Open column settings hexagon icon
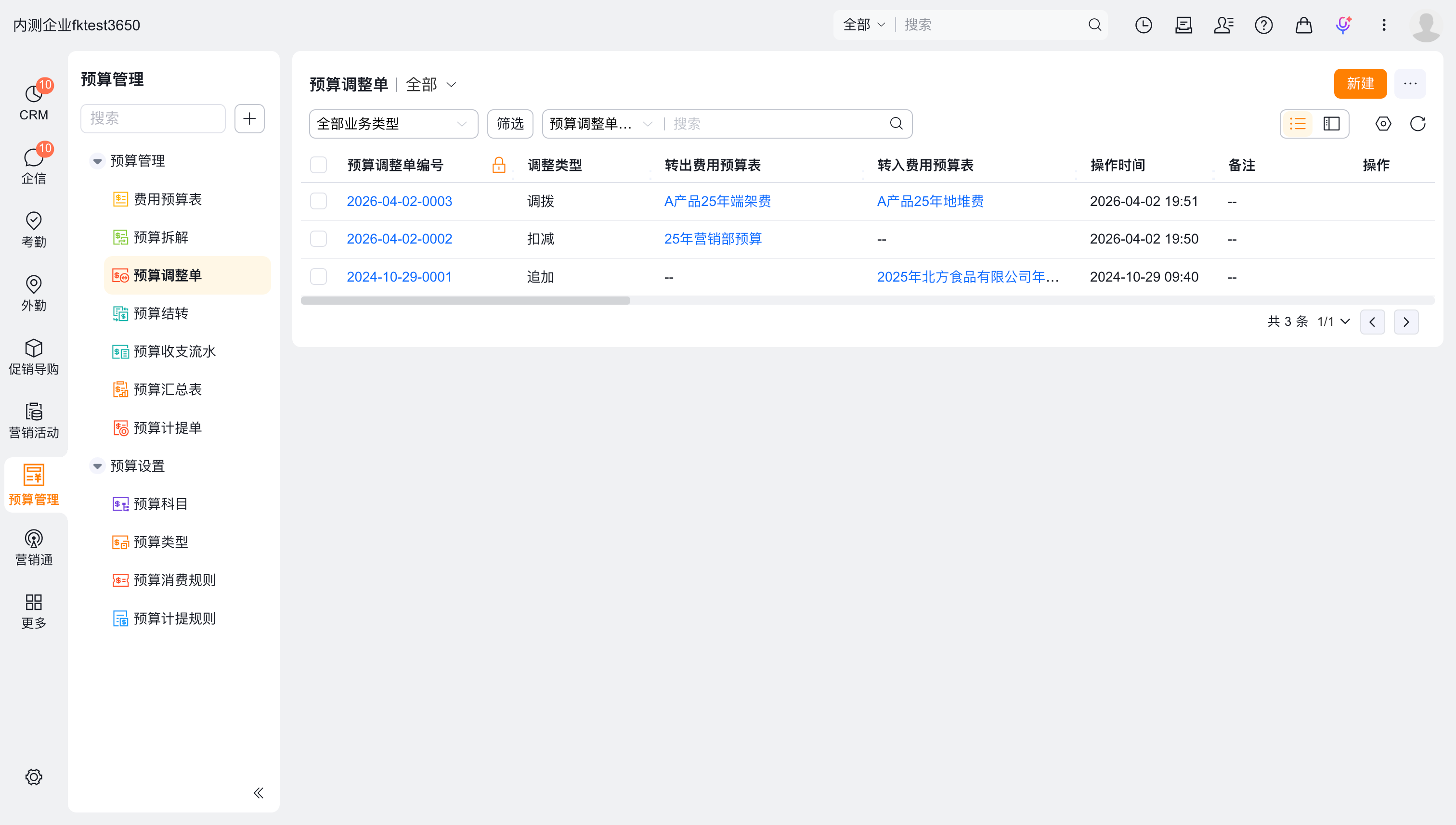1456x825 pixels. (1383, 124)
